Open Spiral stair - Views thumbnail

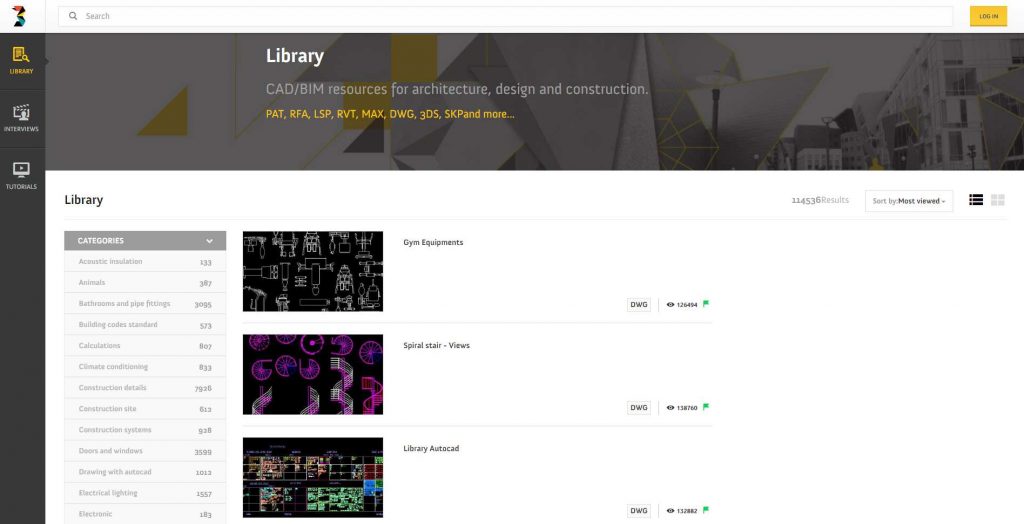[313, 374]
